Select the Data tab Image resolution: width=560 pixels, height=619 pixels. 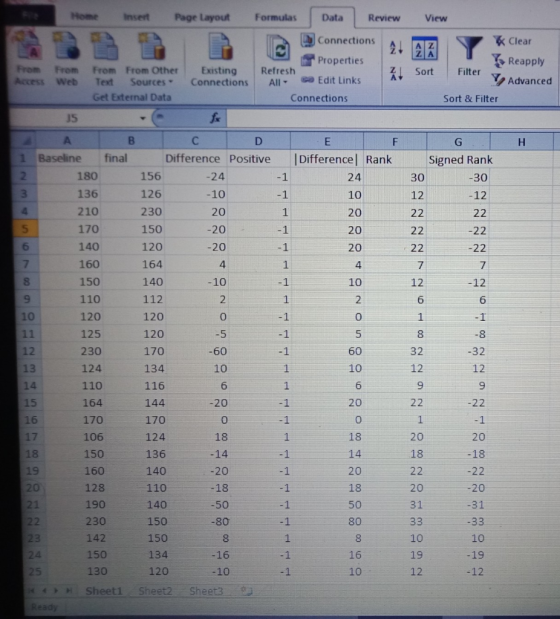tap(332, 18)
